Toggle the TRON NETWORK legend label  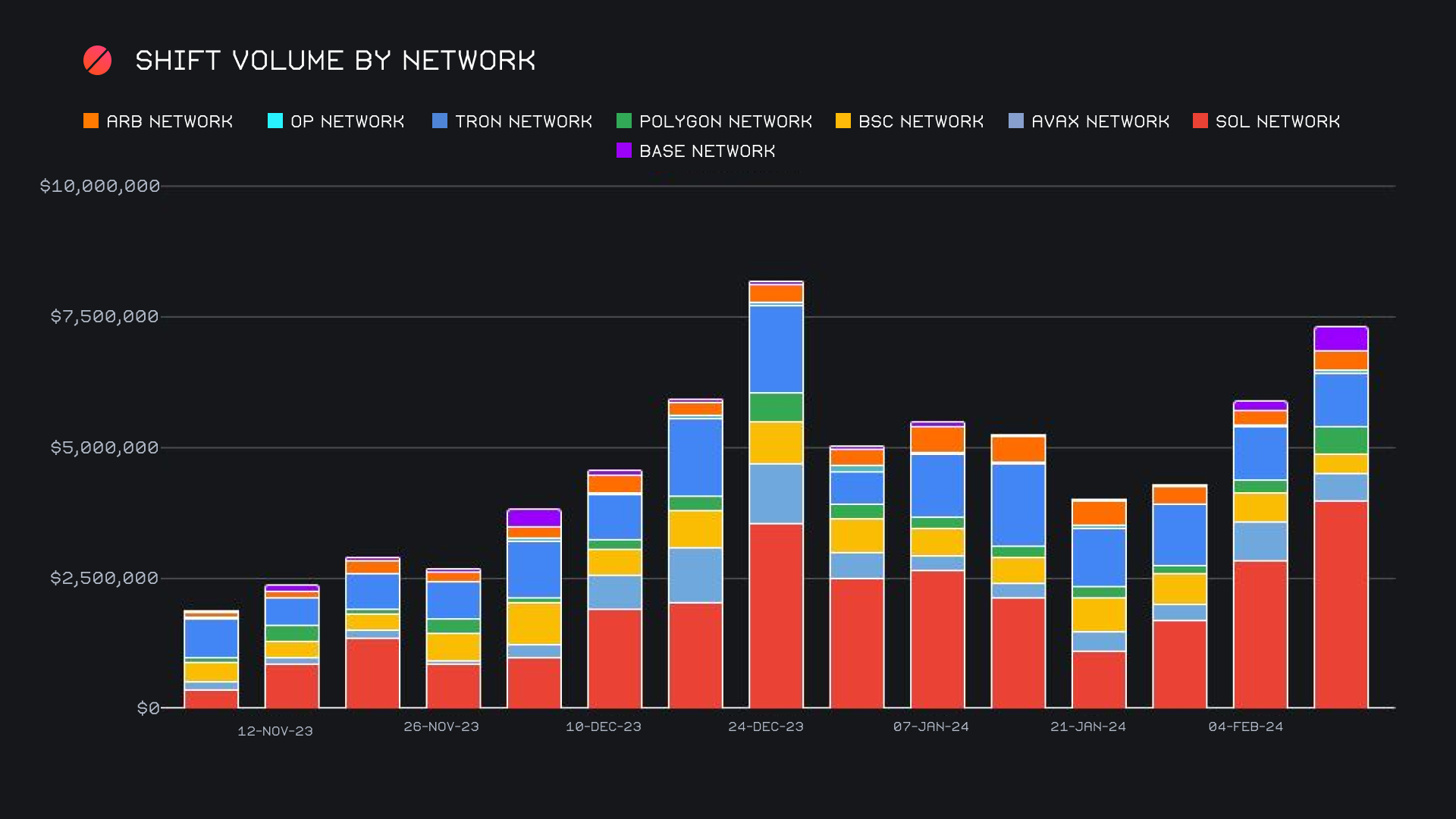523,121
